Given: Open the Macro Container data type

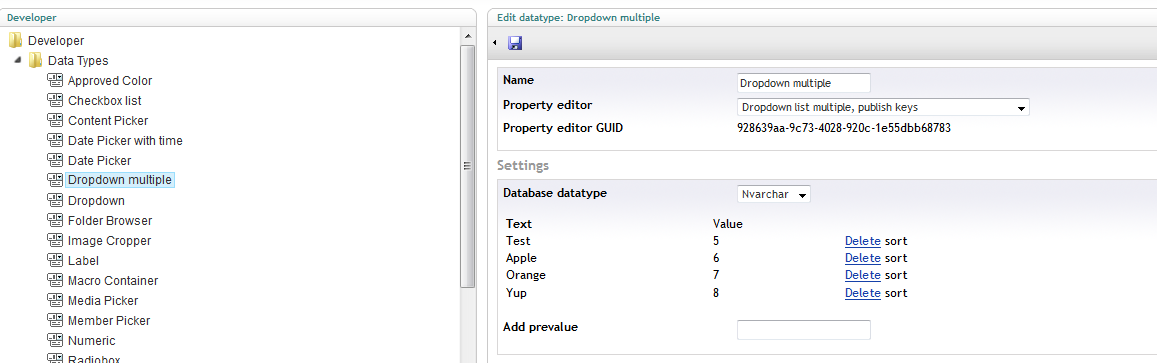Looking at the screenshot, I should tap(113, 280).
